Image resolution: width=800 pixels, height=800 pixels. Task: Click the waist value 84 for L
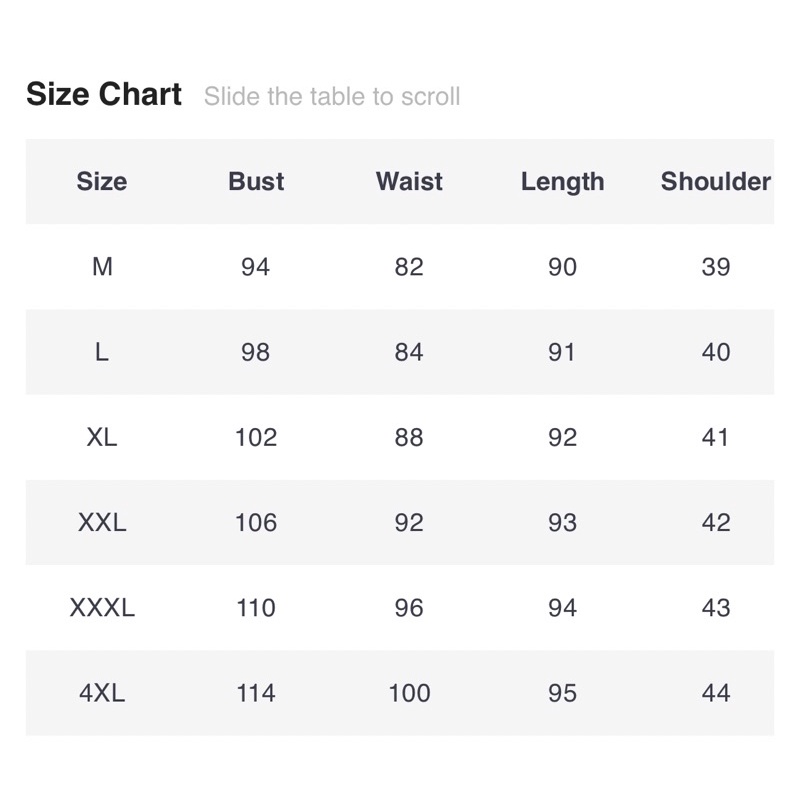409,352
